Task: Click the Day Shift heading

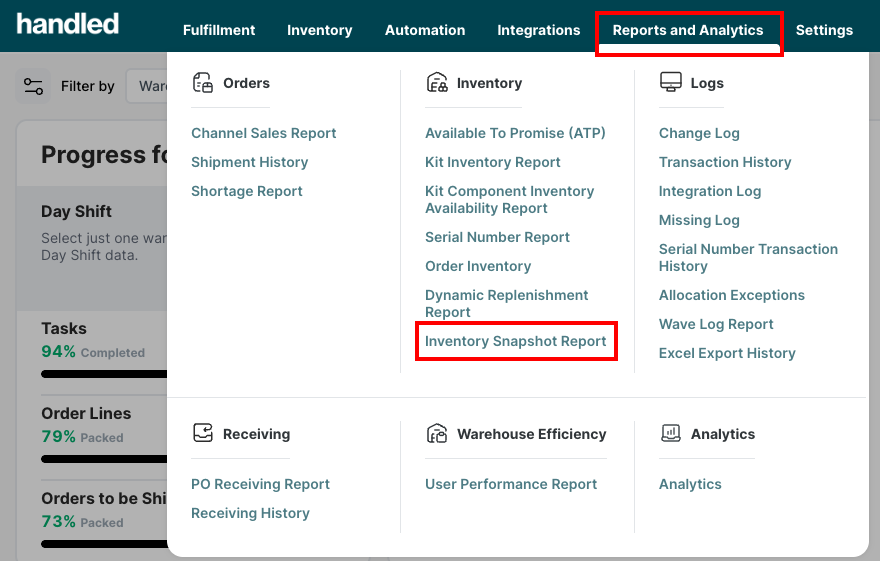Action: pyautogui.click(x=76, y=211)
